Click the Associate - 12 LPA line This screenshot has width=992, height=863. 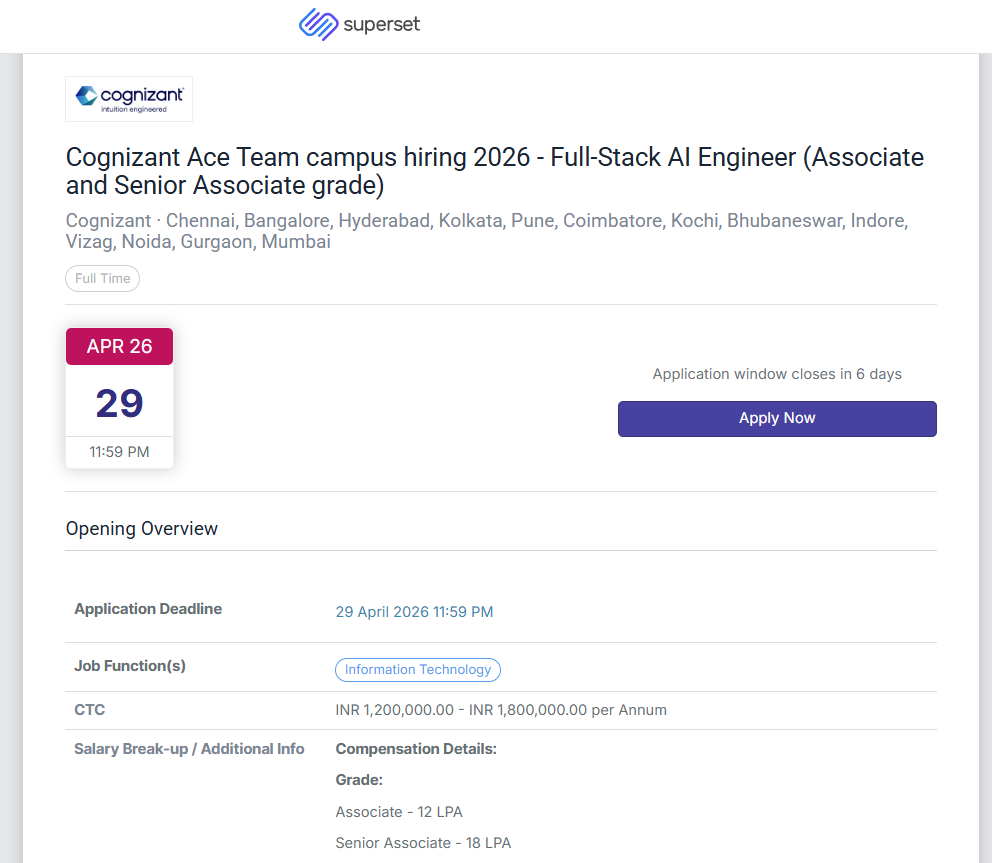pyautogui.click(x=399, y=812)
